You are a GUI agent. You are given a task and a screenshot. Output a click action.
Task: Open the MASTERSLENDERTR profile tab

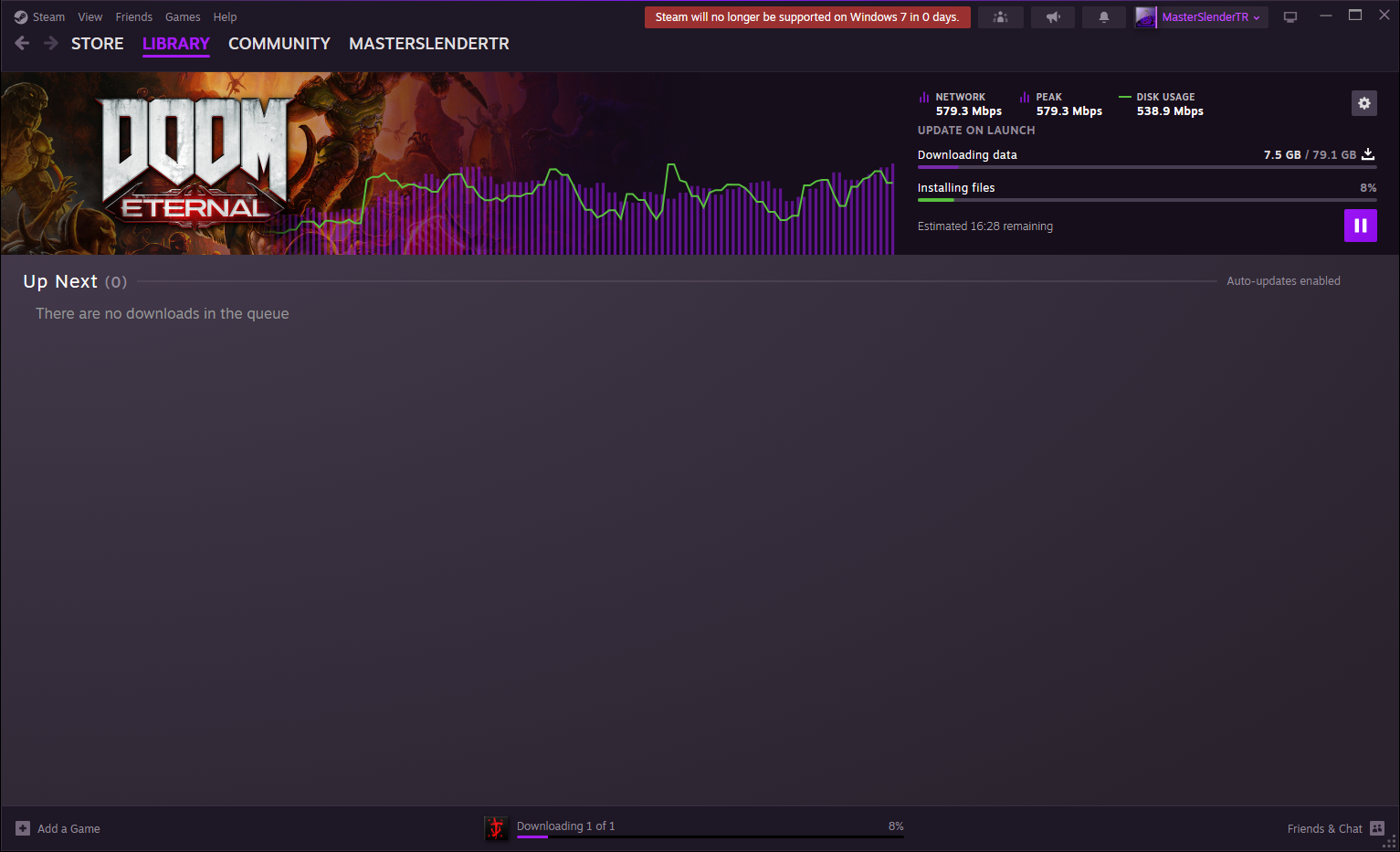point(429,44)
